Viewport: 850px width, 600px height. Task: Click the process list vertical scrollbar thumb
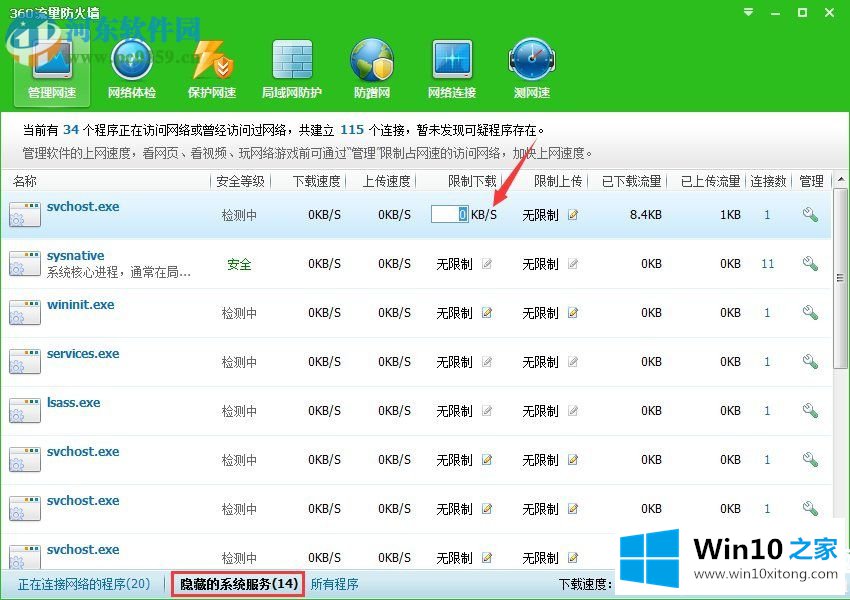(840, 278)
